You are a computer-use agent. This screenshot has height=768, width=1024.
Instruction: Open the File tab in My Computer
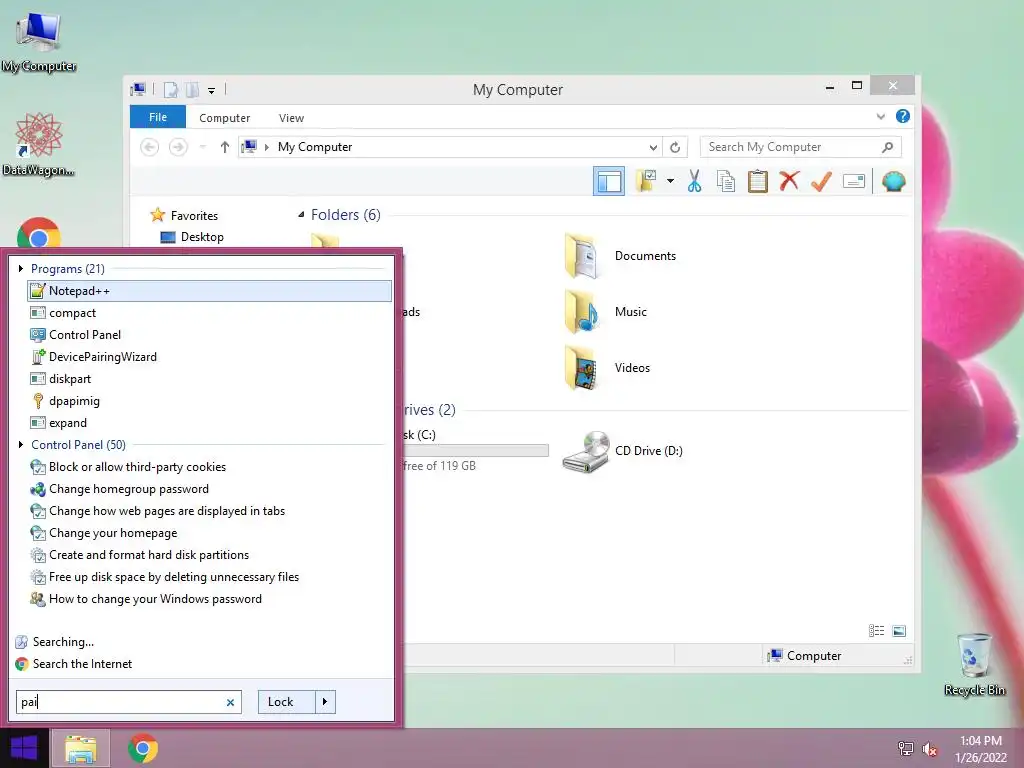[x=158, y=117]
